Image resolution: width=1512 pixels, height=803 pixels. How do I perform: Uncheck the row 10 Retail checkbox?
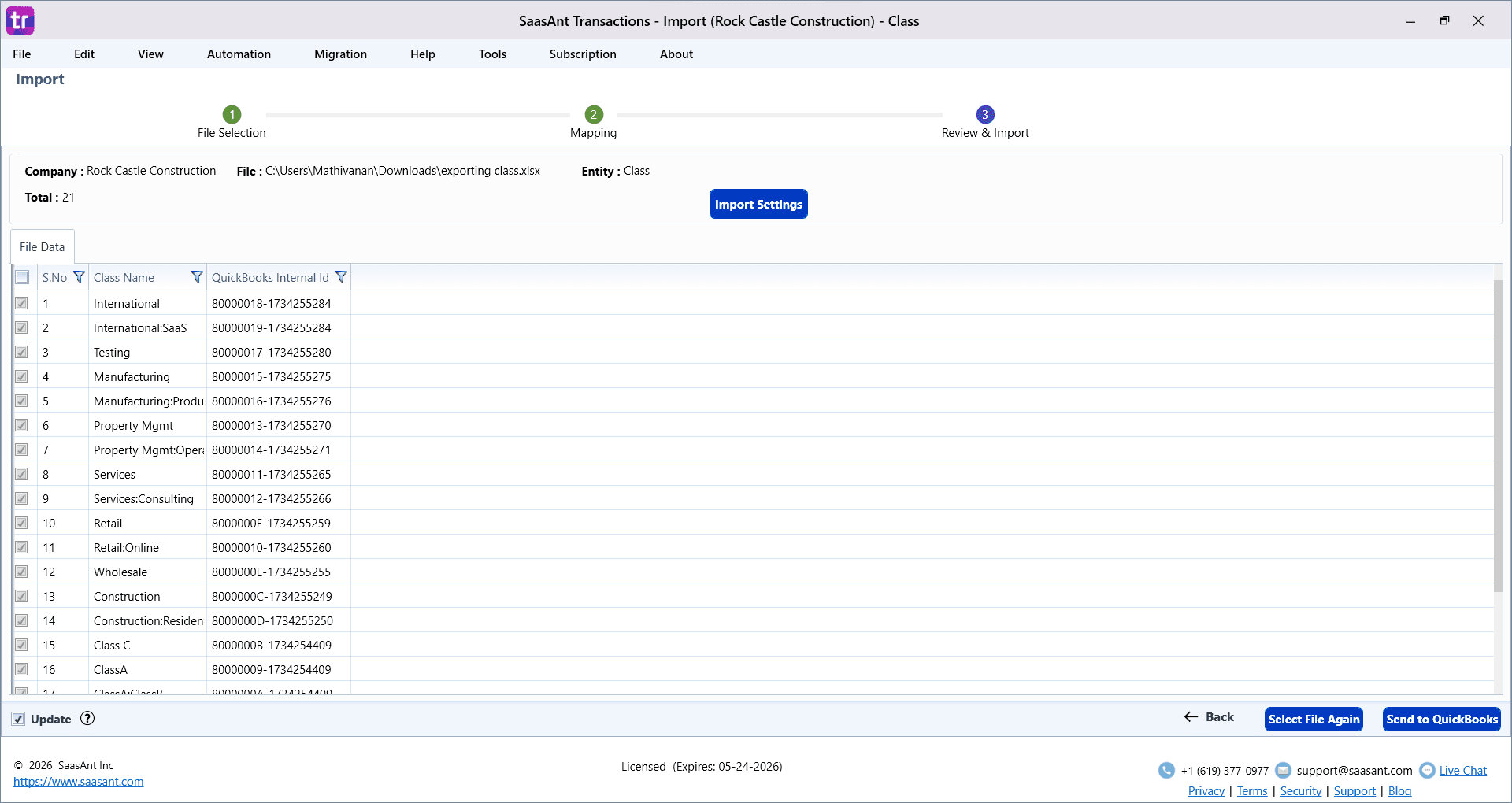tap(21, 523)
